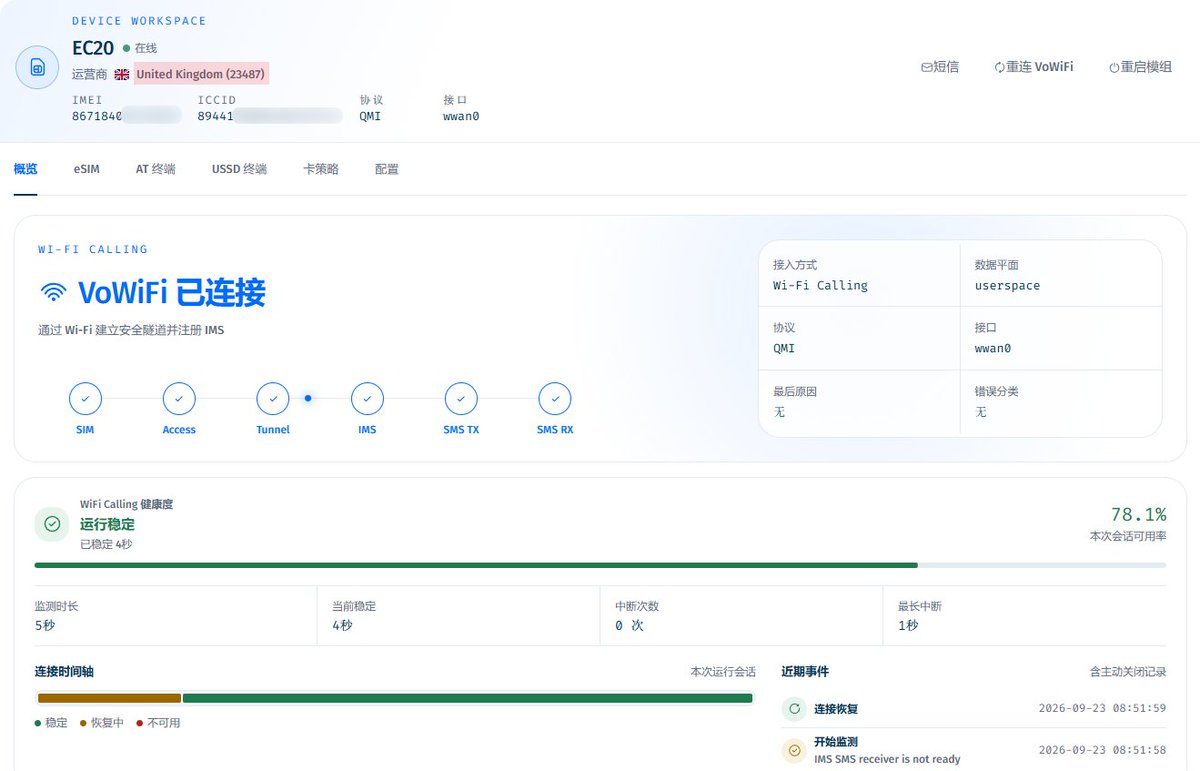This screenshot has height=771, width=1200.
Task: Click the 稳定 legend item
Action: click(x=51, y=723)
